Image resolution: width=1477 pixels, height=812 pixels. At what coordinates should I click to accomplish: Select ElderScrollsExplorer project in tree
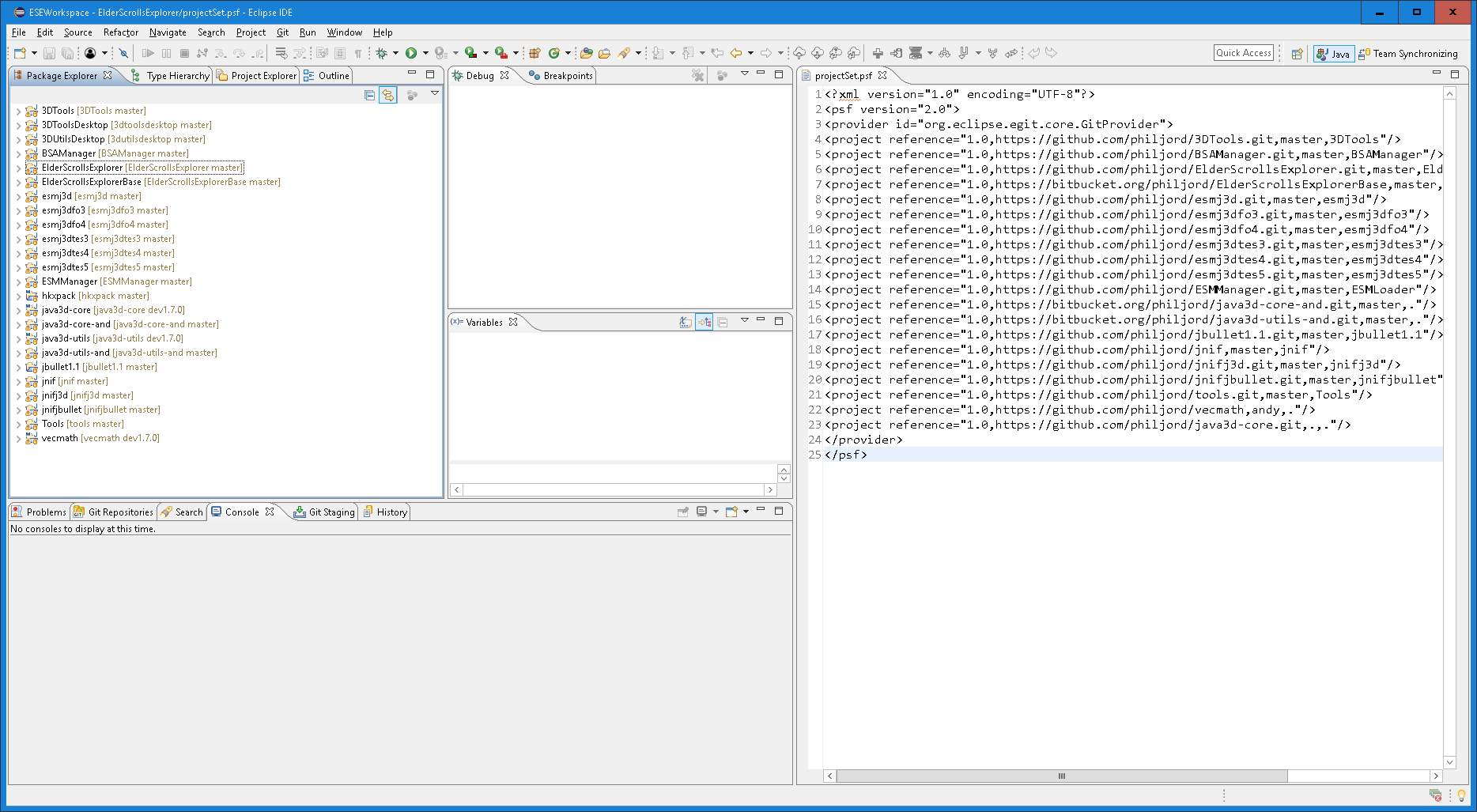[x=134, y=168]
